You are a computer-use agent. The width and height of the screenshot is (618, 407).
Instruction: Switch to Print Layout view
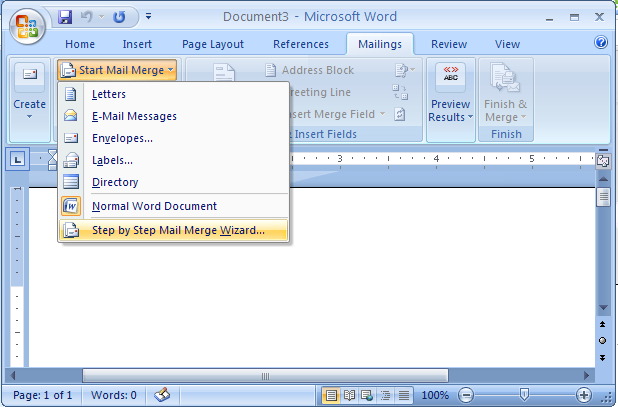pyautogui.click(x=330, y=395)
